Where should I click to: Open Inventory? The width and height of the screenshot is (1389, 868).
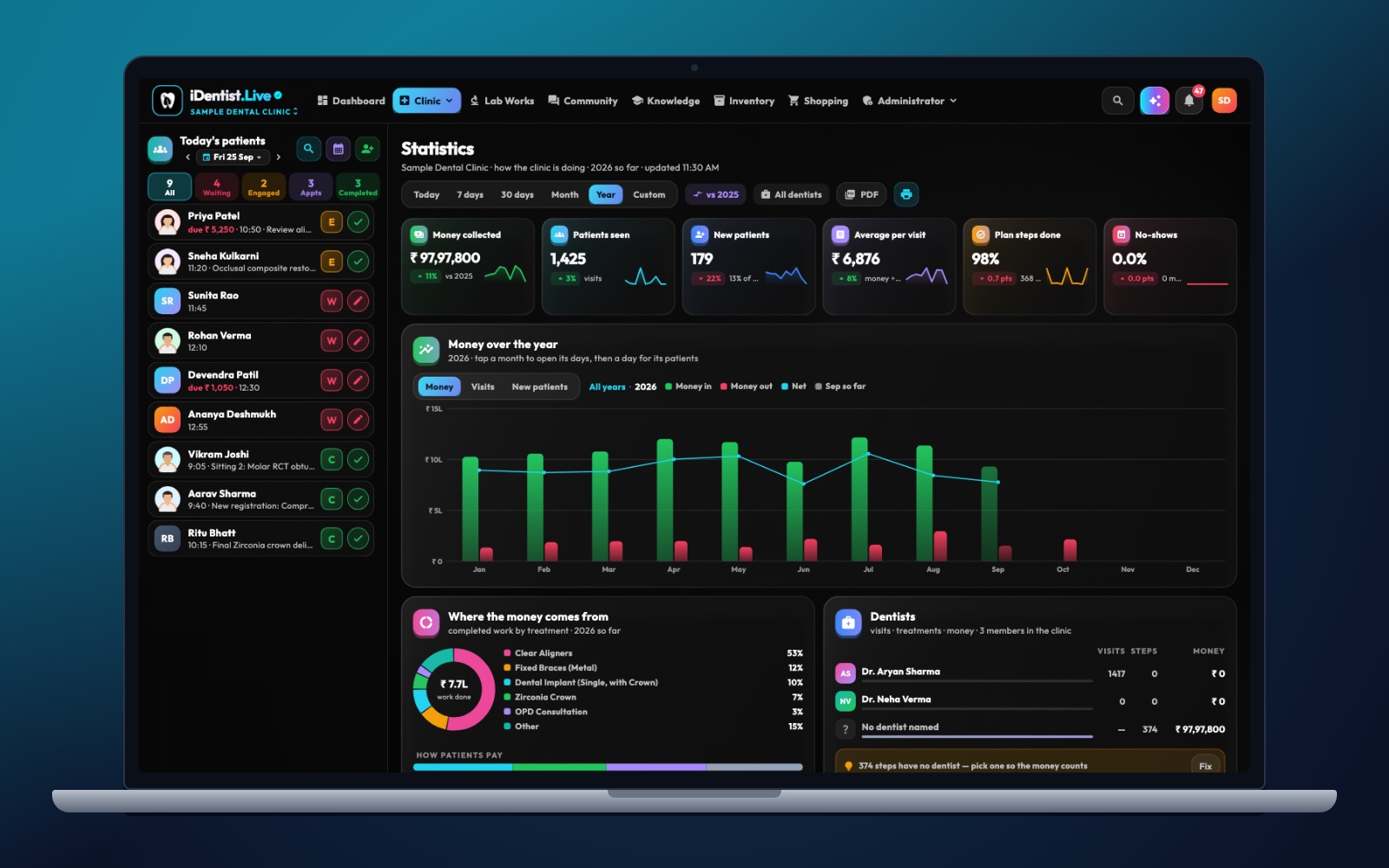744,101
